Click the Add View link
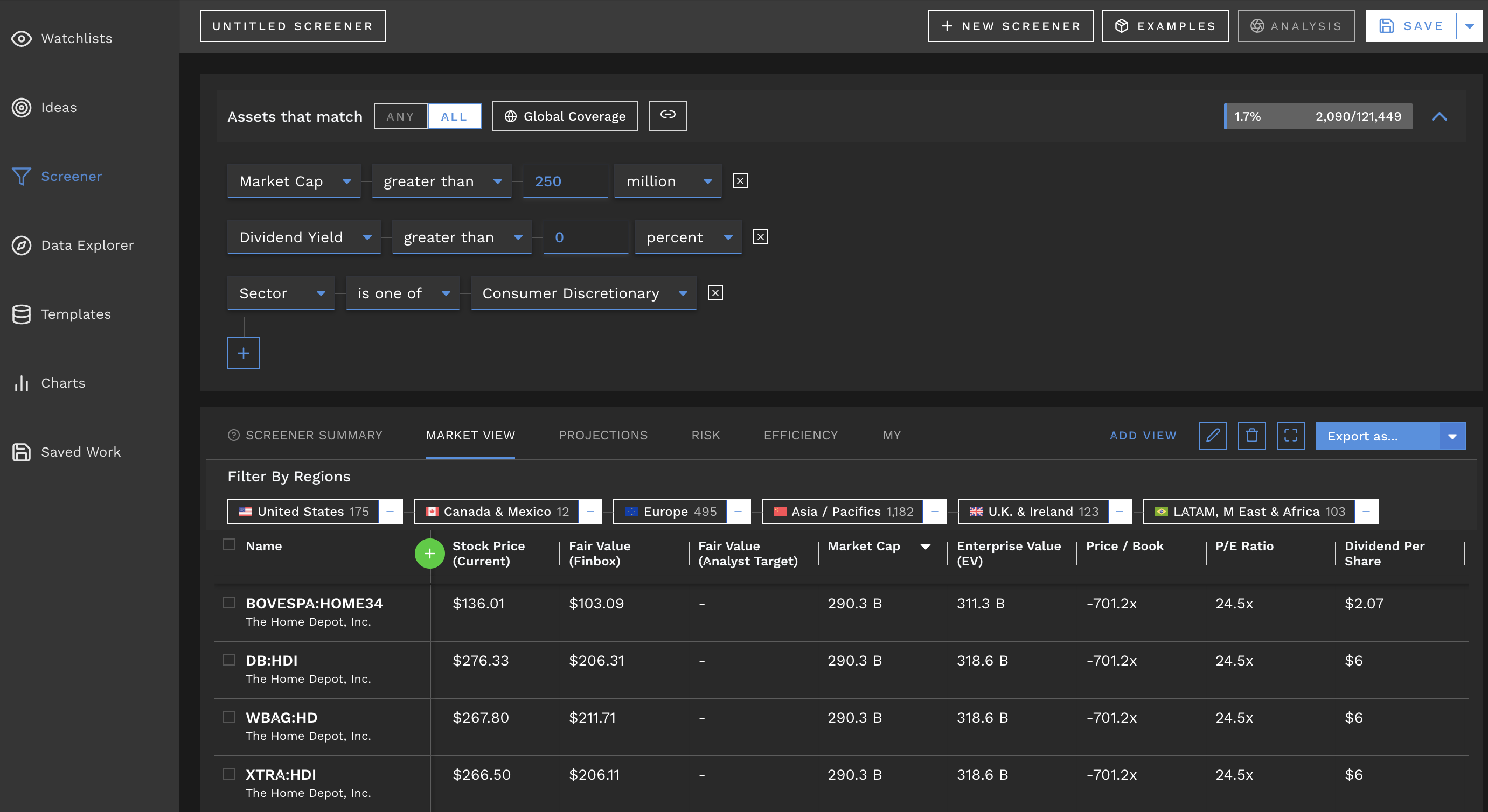 1143,436
